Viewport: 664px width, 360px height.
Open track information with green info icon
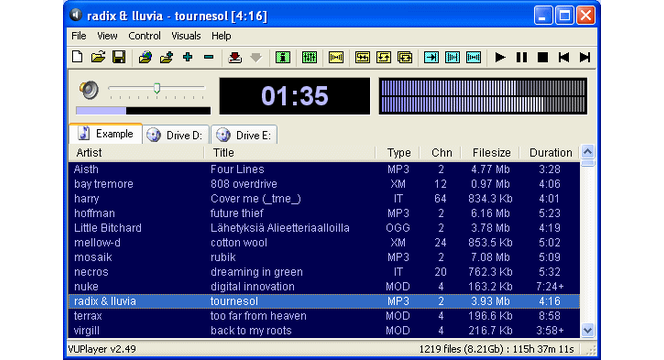click(x=282, y=57)
